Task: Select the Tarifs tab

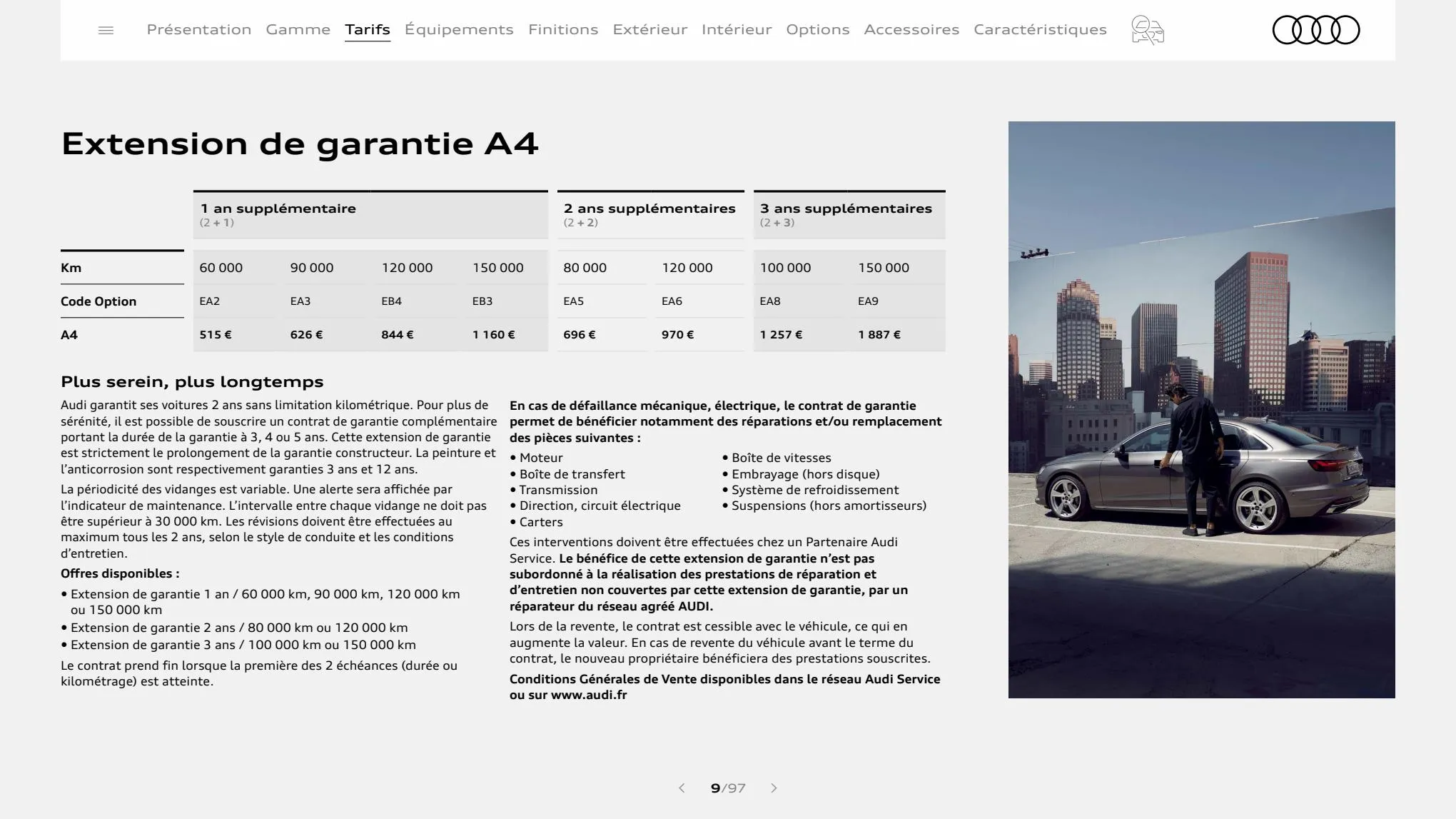Action: point(368,29)
